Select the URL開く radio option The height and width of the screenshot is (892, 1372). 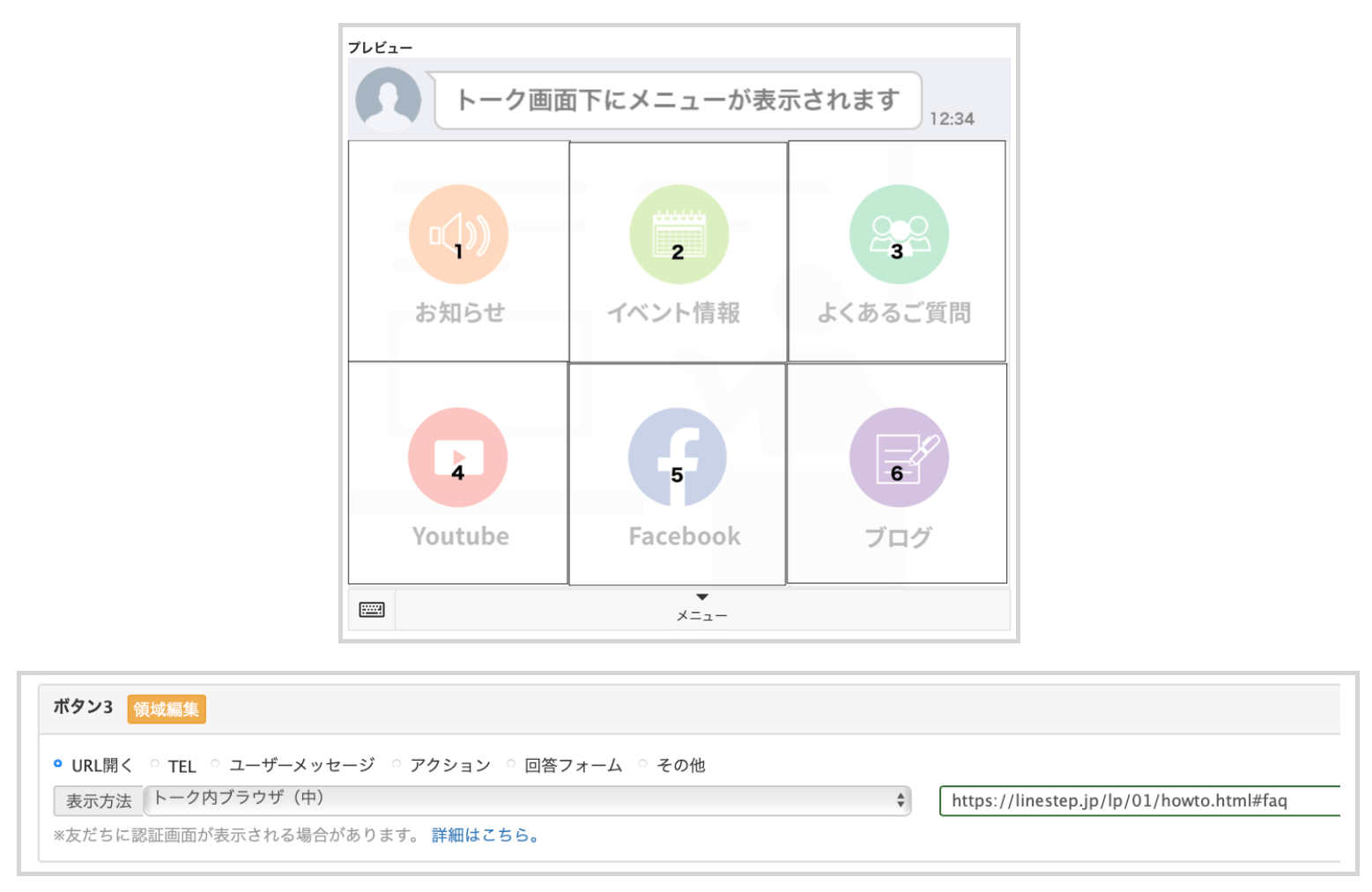58,764
